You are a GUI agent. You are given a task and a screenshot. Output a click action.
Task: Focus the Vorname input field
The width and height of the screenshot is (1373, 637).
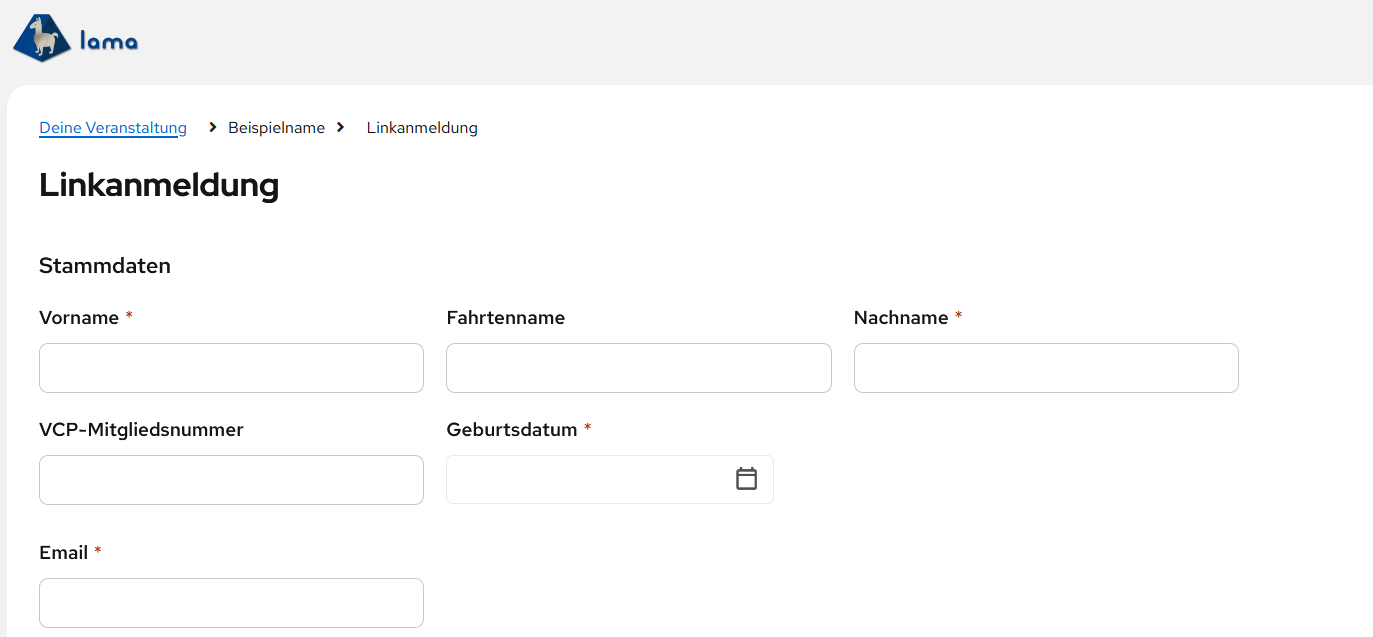click(231, 368)
